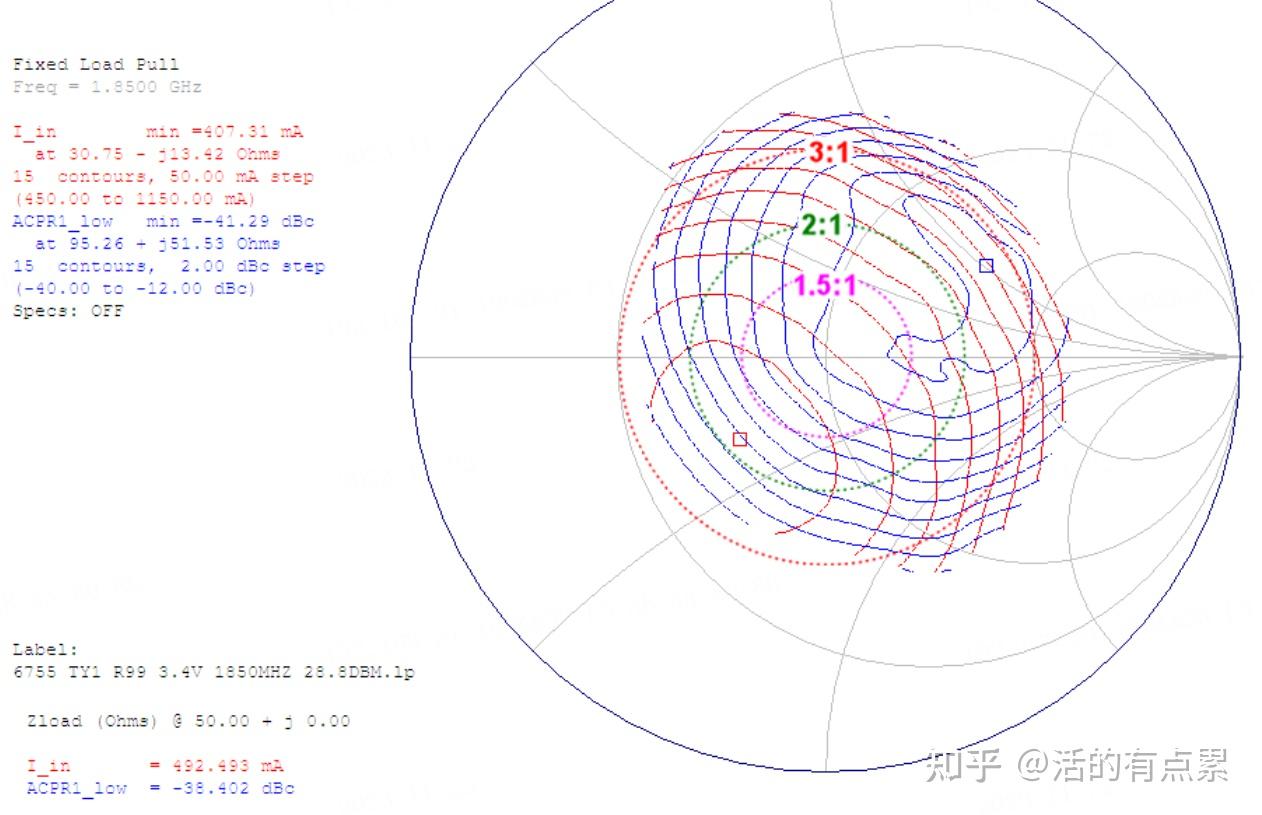
Task: Click the blue ACPR1_low minimum square marker
Action: pos(986,265)
